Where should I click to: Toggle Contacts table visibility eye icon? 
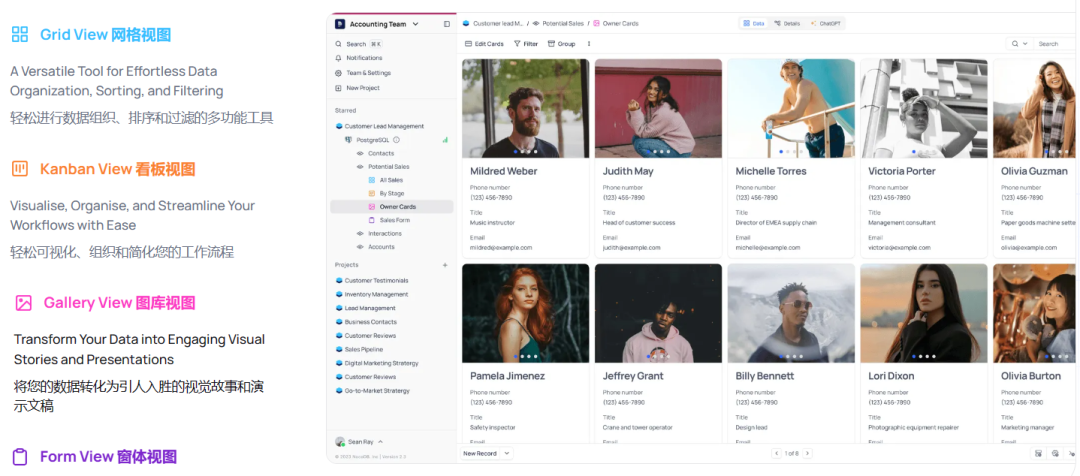[x=360, y=154]
